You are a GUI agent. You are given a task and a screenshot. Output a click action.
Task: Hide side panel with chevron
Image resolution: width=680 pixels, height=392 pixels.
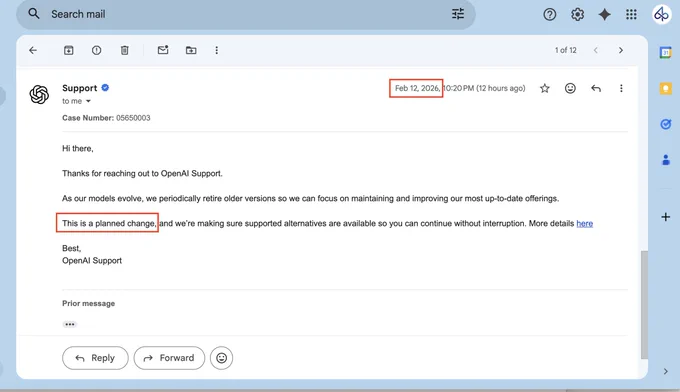tap(666, 372)
